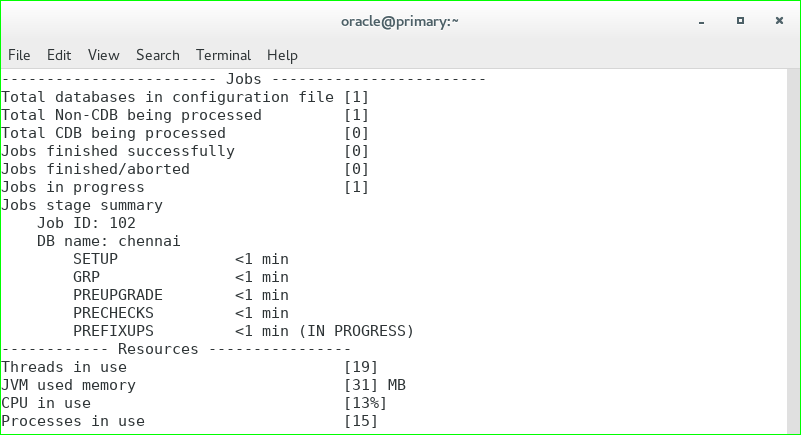Open the Help menu
The width and height of the screenshot is (801, 435).
click(x=282, y=55)
